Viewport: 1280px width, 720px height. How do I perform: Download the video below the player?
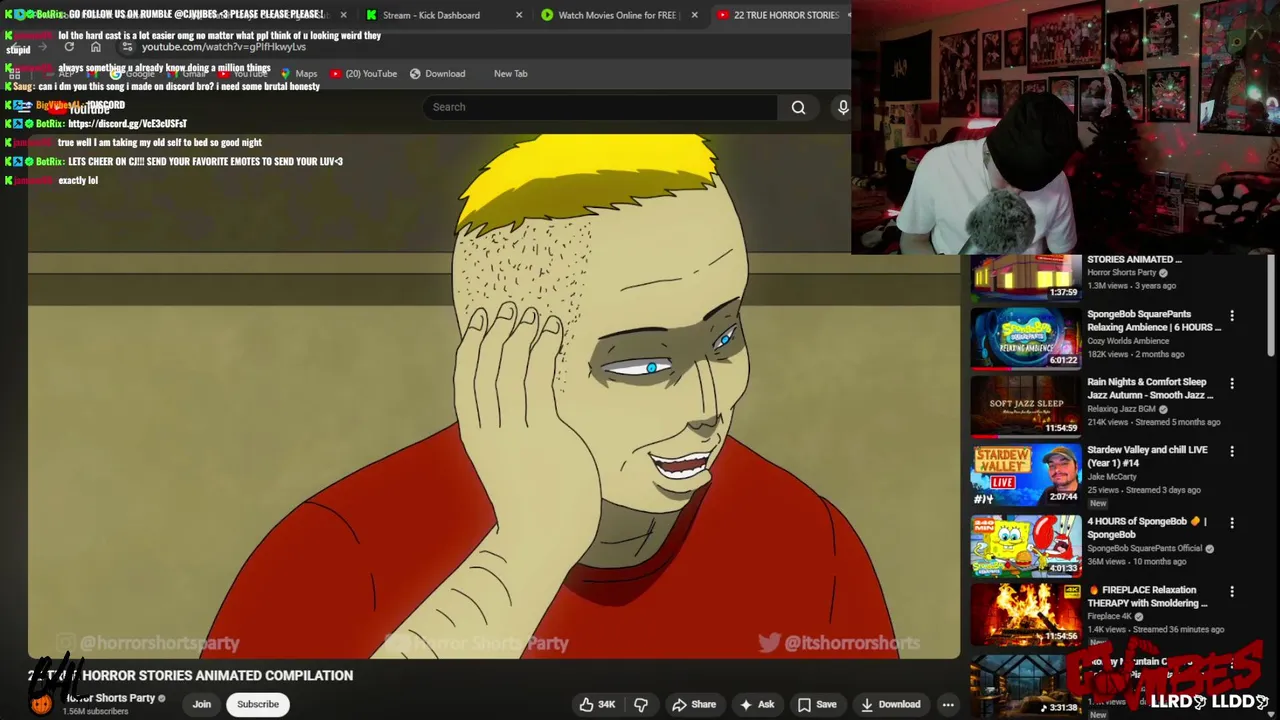click(x=889, y=704)
